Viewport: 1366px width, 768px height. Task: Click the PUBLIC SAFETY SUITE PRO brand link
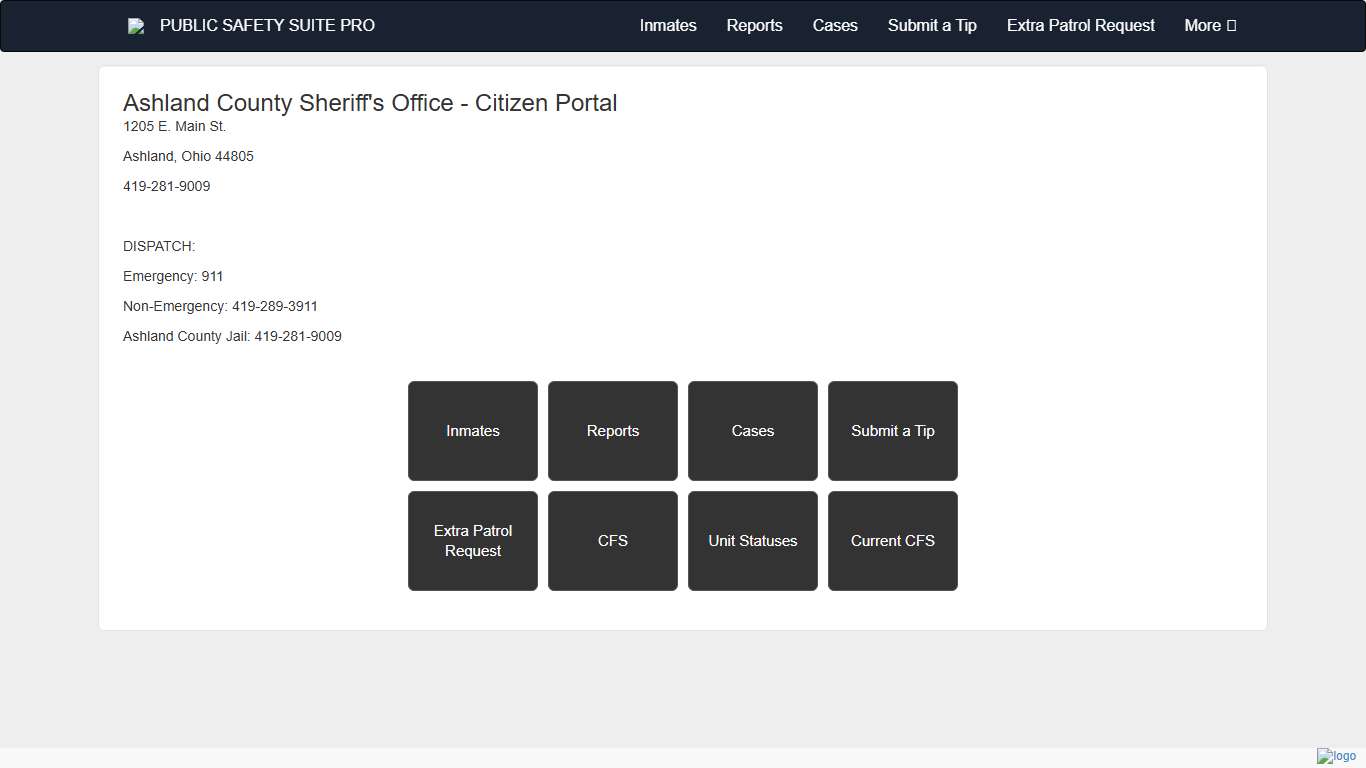pos(267,26)
